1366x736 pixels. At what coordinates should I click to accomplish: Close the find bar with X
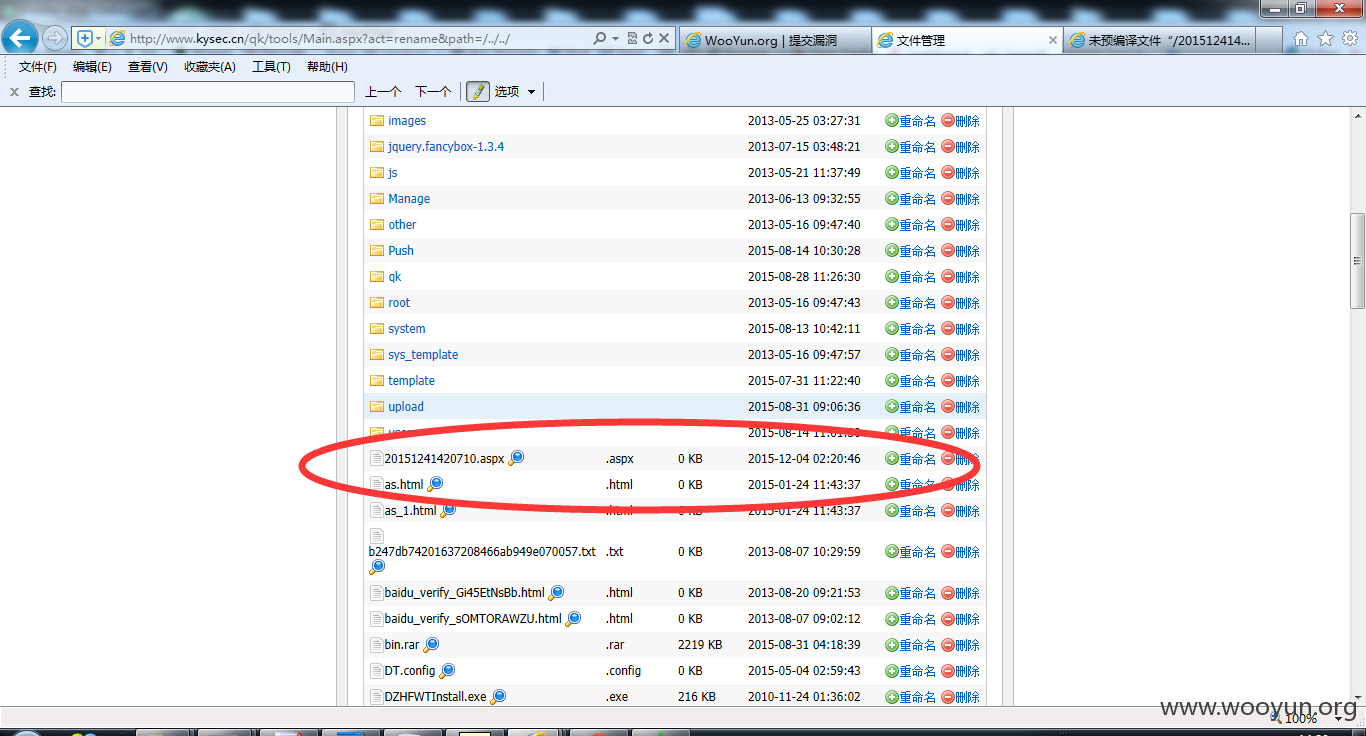coord(14,91)
